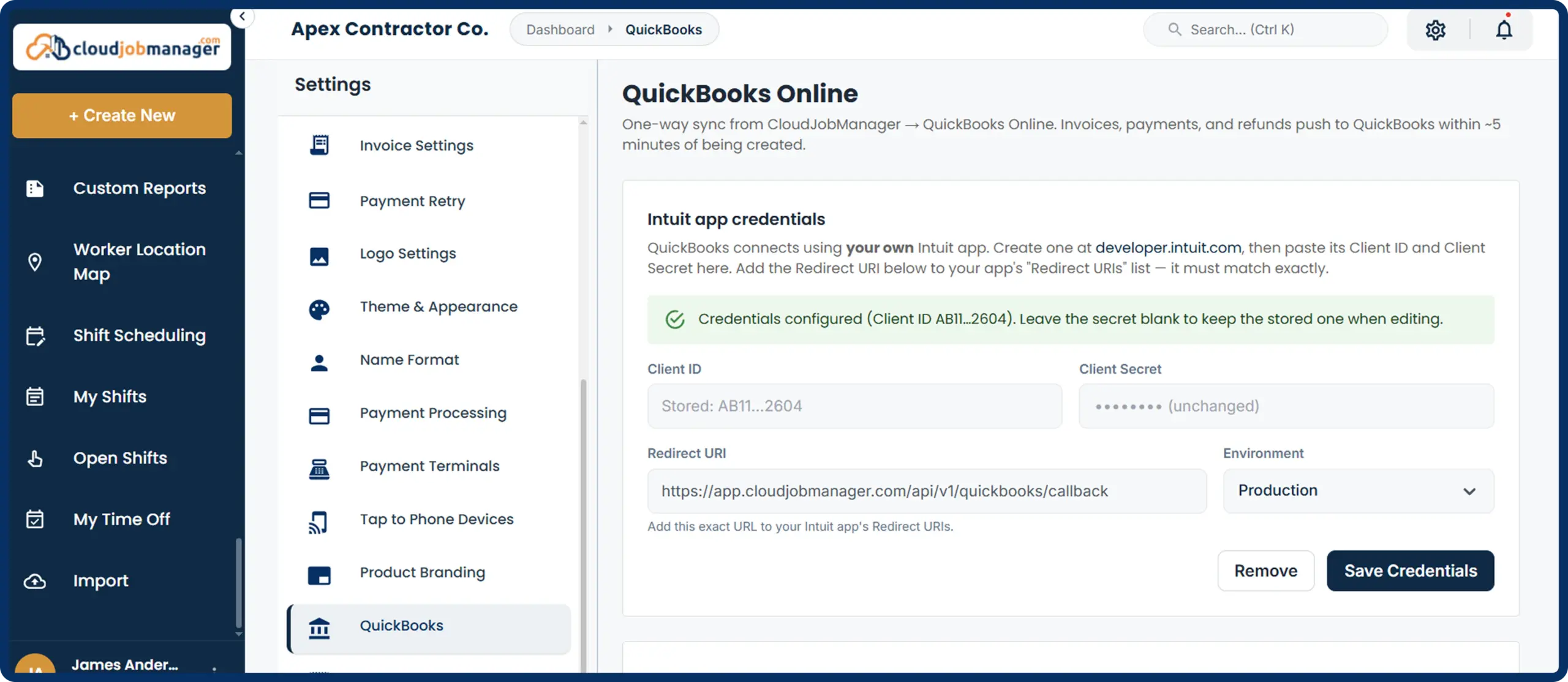This screenshot has width=1568, height=682.
Task: Click the Theme & Appearance palette icon
Action: pos(319,309)
